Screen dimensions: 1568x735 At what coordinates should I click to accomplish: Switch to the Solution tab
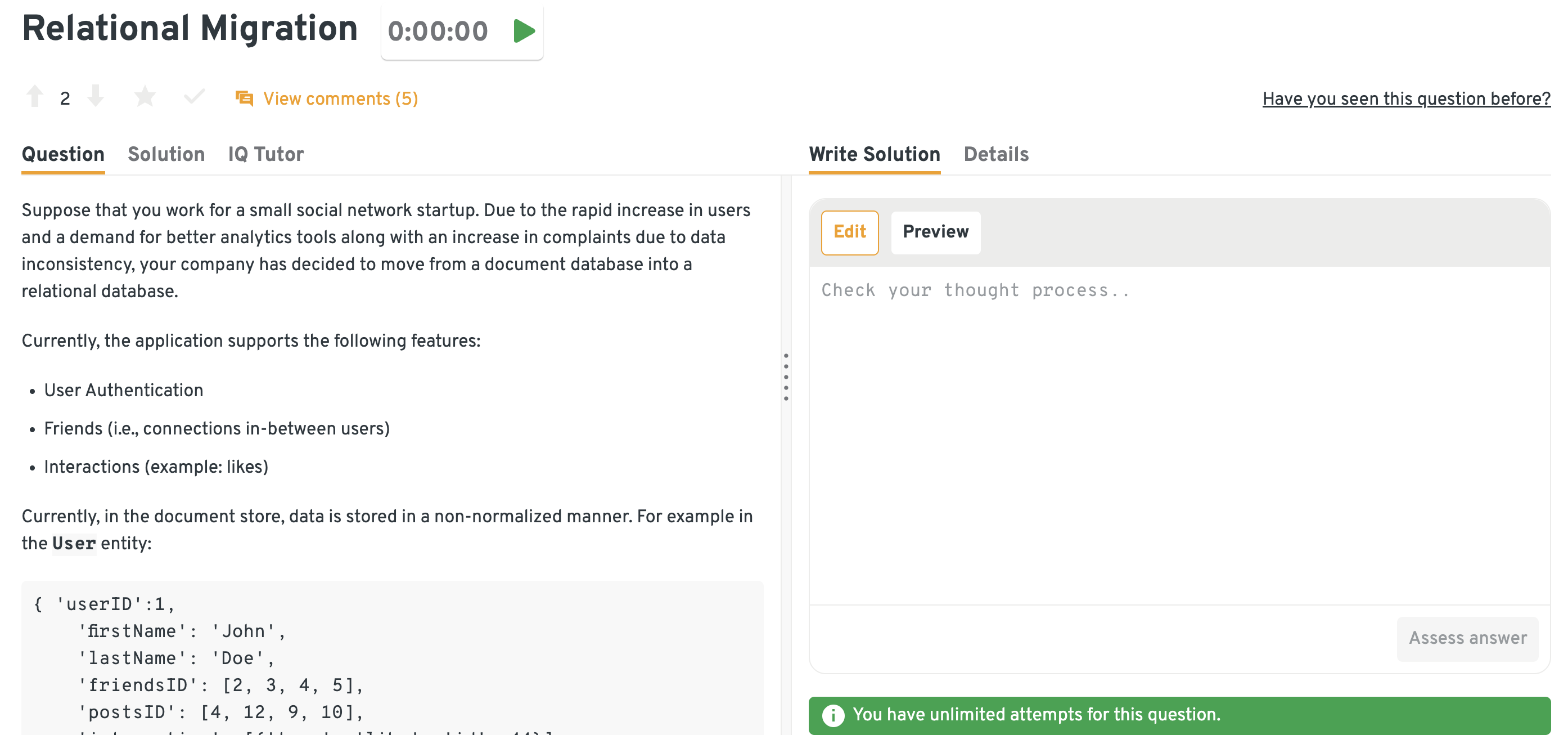coord(166,154)
